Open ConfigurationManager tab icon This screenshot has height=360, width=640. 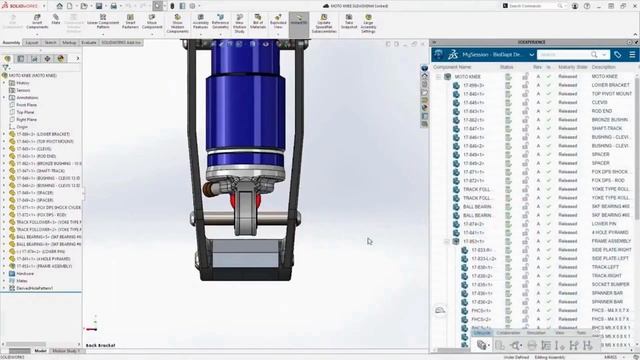pyautogui.click(x=34, y=59)
